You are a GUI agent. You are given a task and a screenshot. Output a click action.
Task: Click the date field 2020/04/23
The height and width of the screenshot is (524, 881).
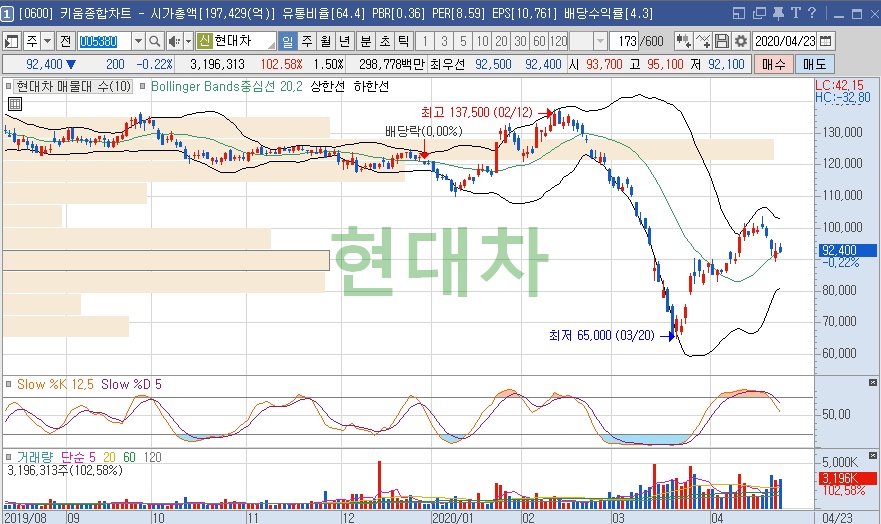pyautogui.click(x=785, y=41)
